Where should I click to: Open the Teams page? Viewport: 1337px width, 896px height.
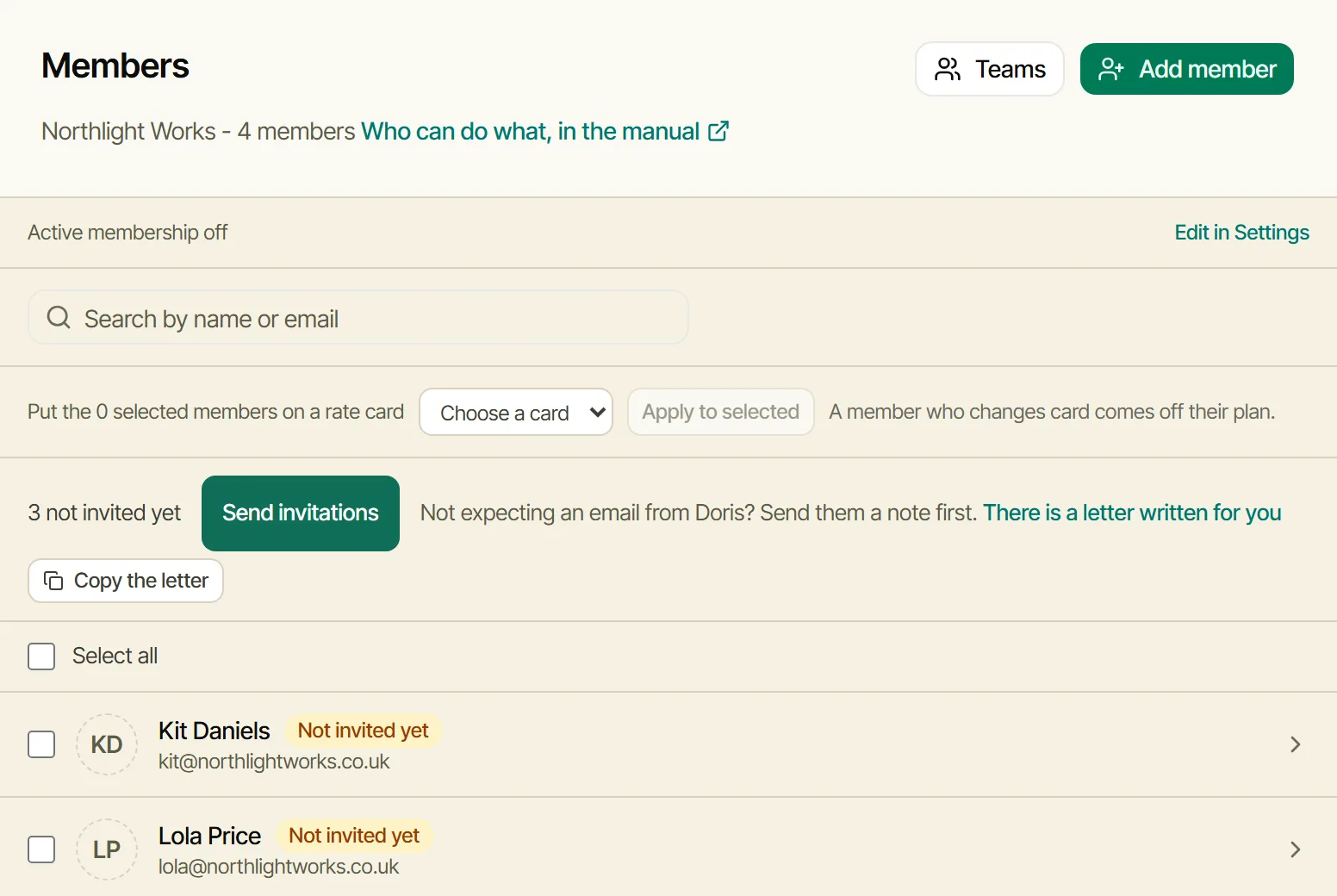(990, 69)
